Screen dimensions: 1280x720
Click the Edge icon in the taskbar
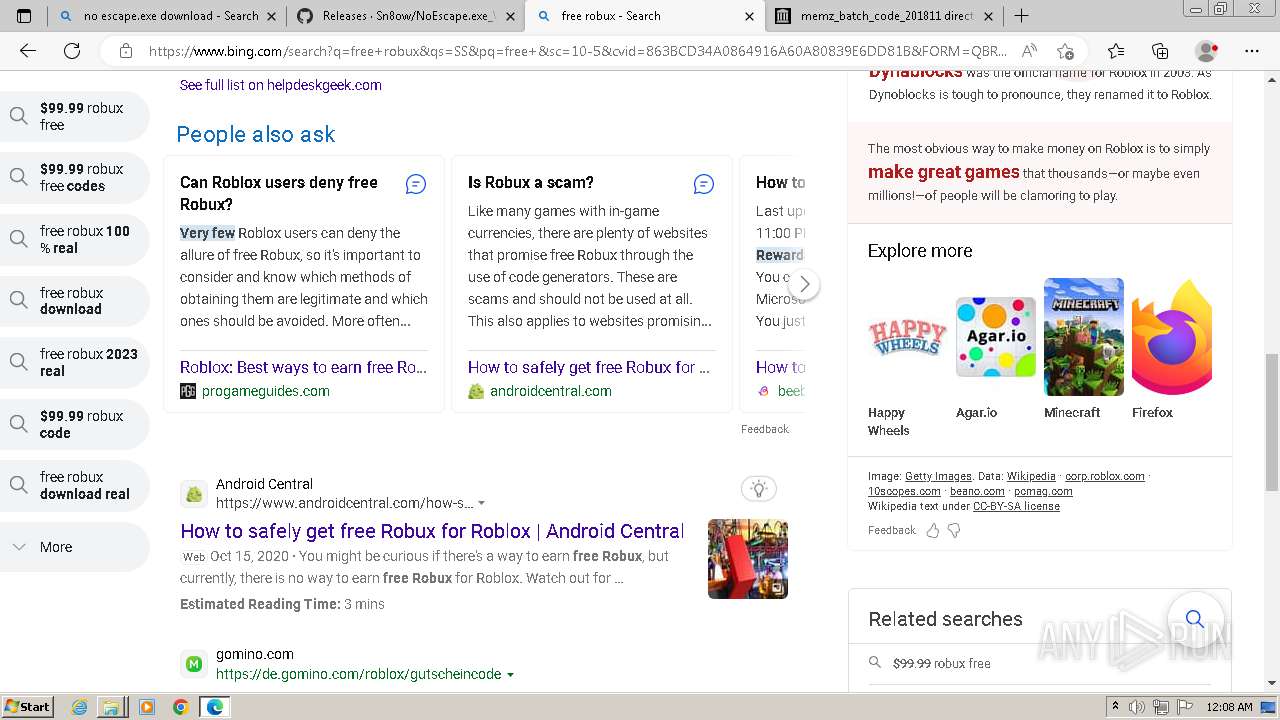coord(214,707)
